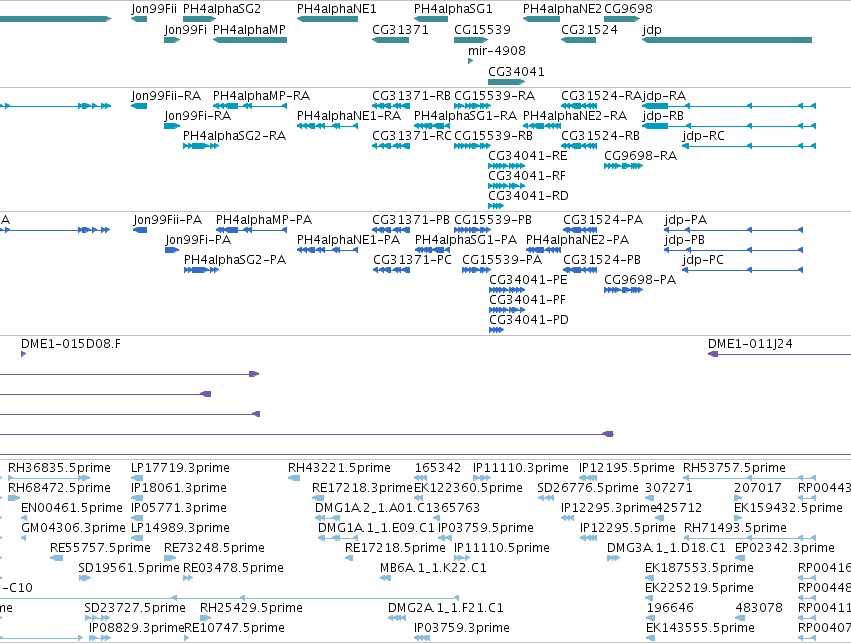This screenshot has width=851, height=643.
Task: Click clone DME1-015D08.F label
Action: (x=71, y=344)
